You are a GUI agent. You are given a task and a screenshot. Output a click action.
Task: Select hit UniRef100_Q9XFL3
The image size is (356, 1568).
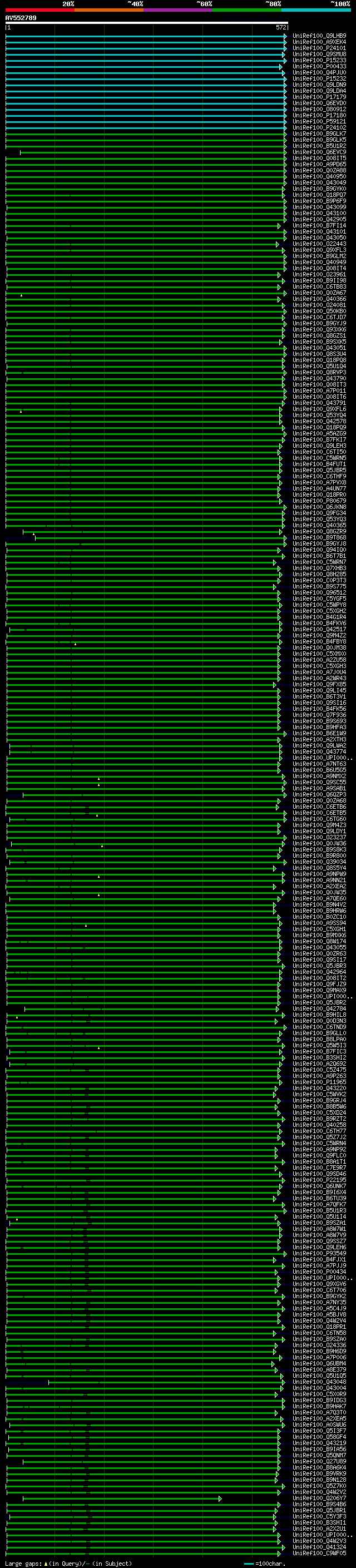point(319,250)
